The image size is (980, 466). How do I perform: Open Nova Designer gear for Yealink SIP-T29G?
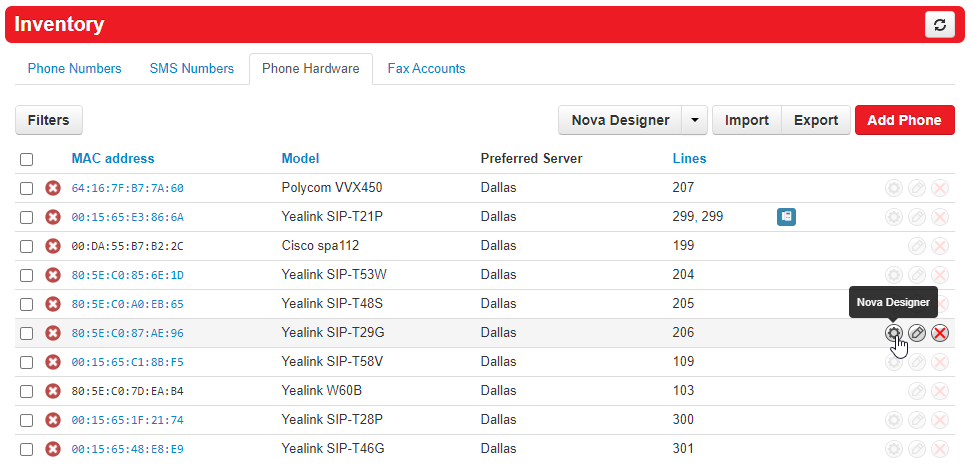[893, 333]
